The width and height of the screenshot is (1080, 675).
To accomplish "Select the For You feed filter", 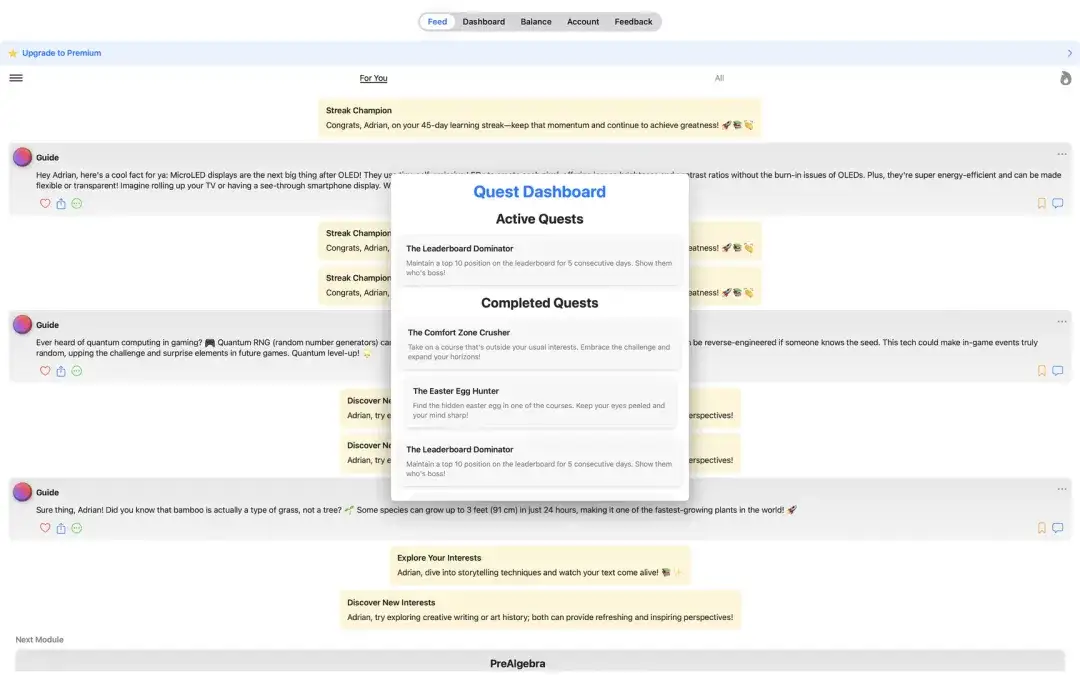I will pyautogui.click(x=373, y=78).
